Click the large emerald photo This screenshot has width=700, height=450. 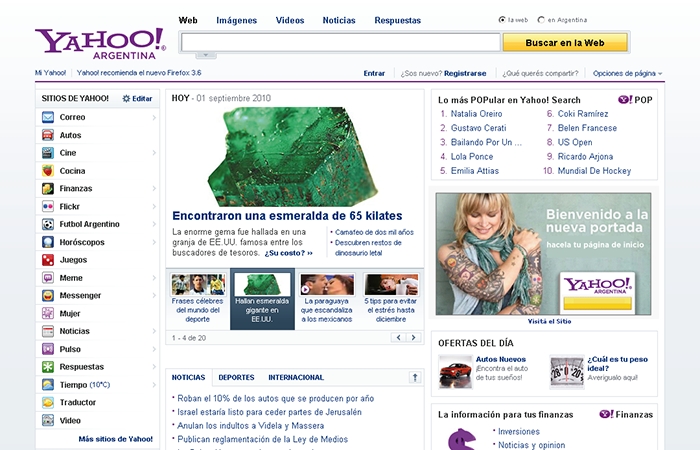(x=292, y=157)
